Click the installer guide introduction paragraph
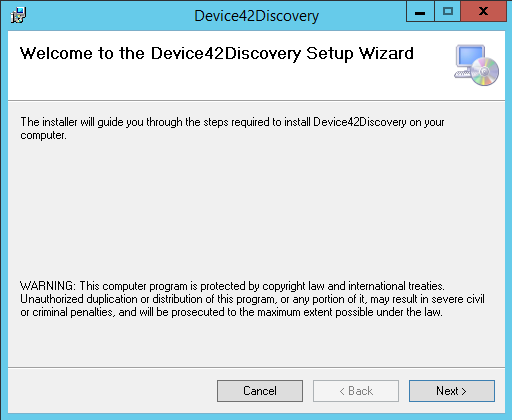 tap(232, 128)
